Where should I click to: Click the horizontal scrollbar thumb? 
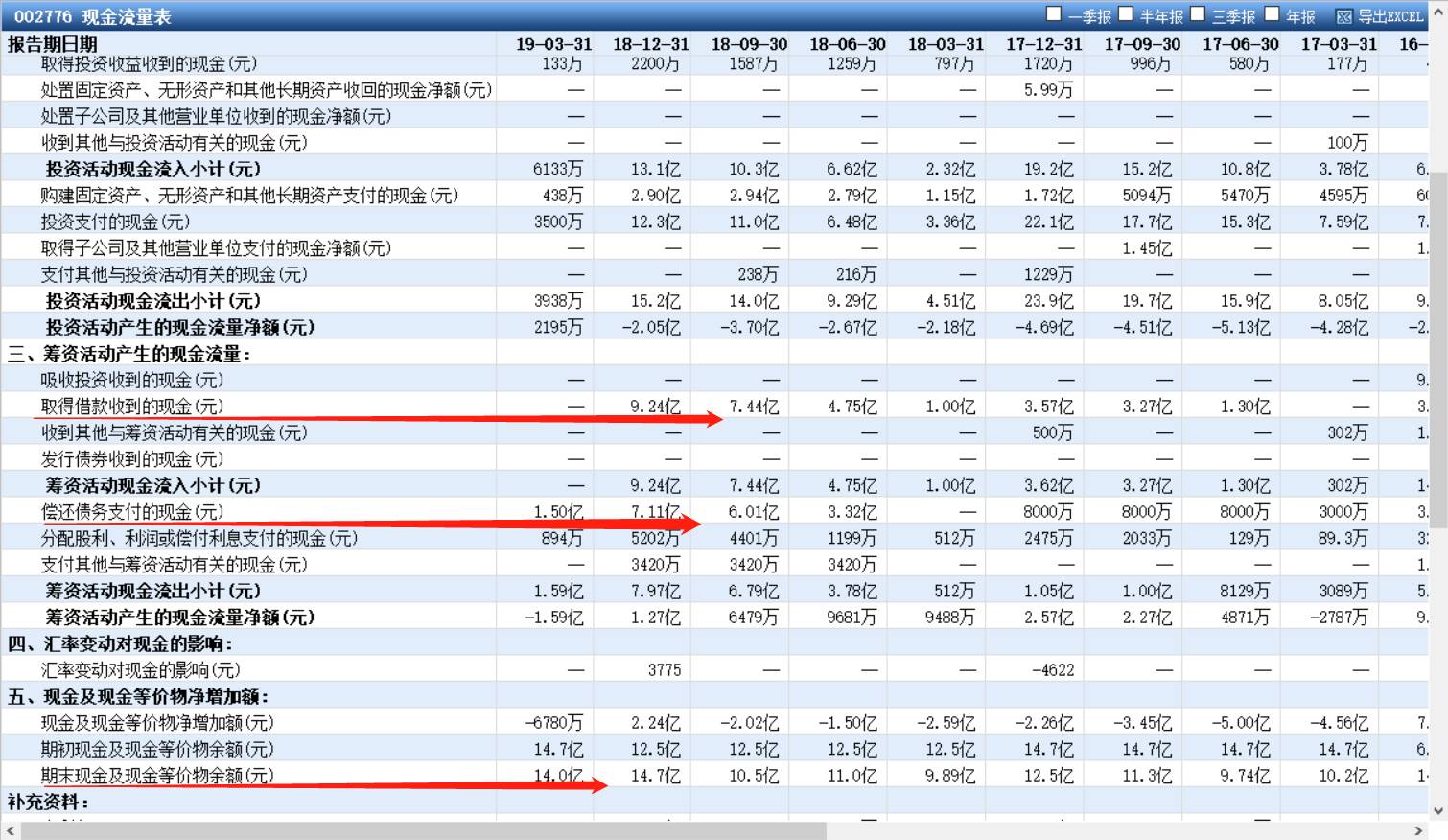423,829
